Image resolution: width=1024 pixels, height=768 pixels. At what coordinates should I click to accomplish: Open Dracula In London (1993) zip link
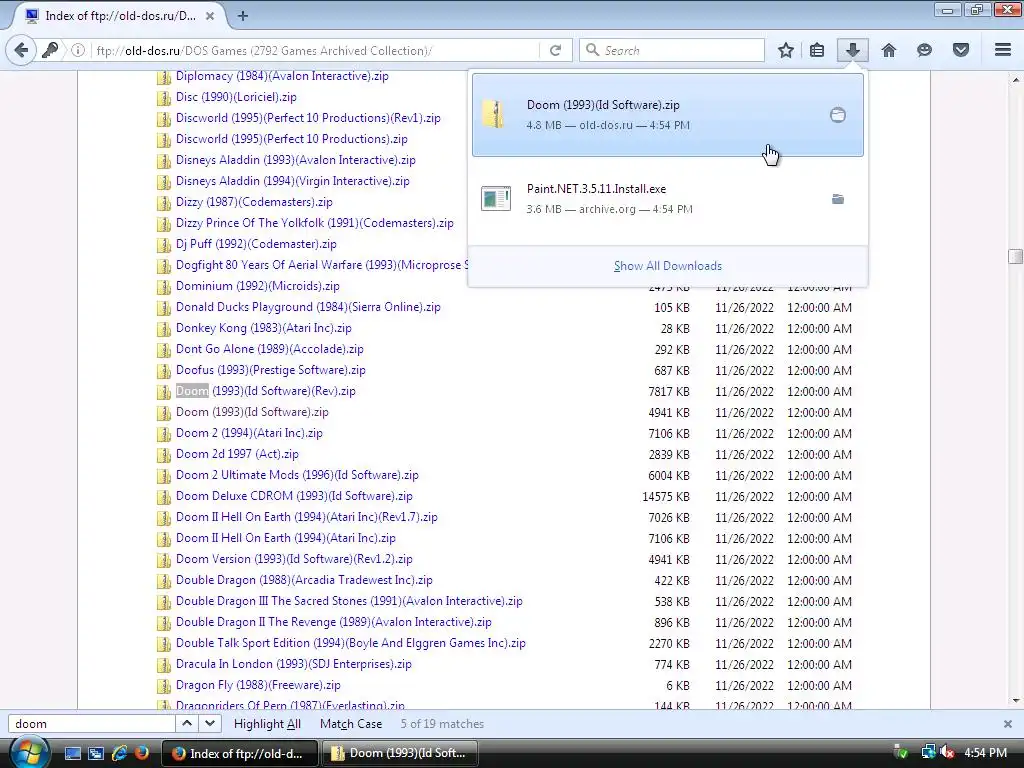point(293,664)
